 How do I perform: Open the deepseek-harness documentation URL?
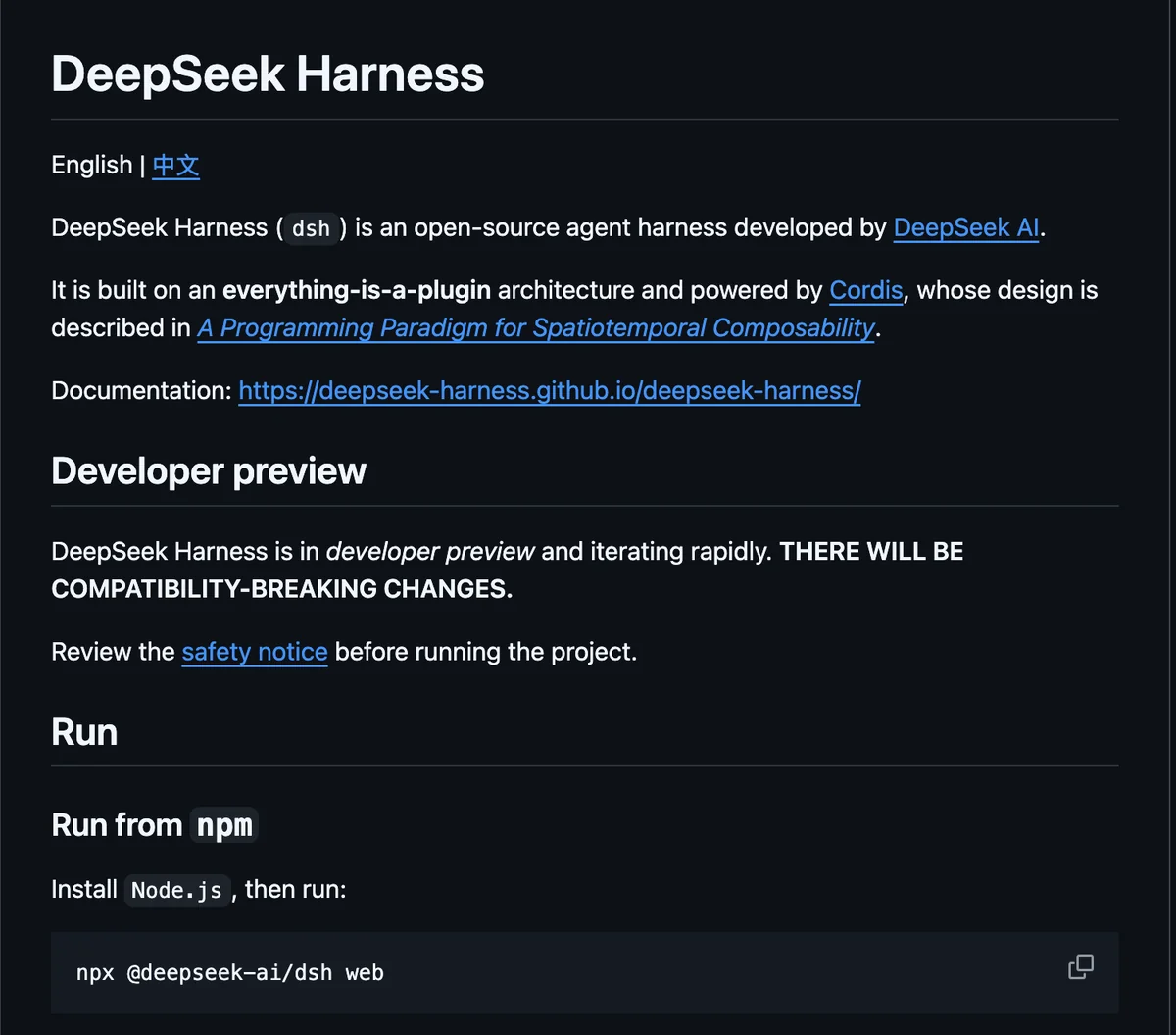pos(550,390)
